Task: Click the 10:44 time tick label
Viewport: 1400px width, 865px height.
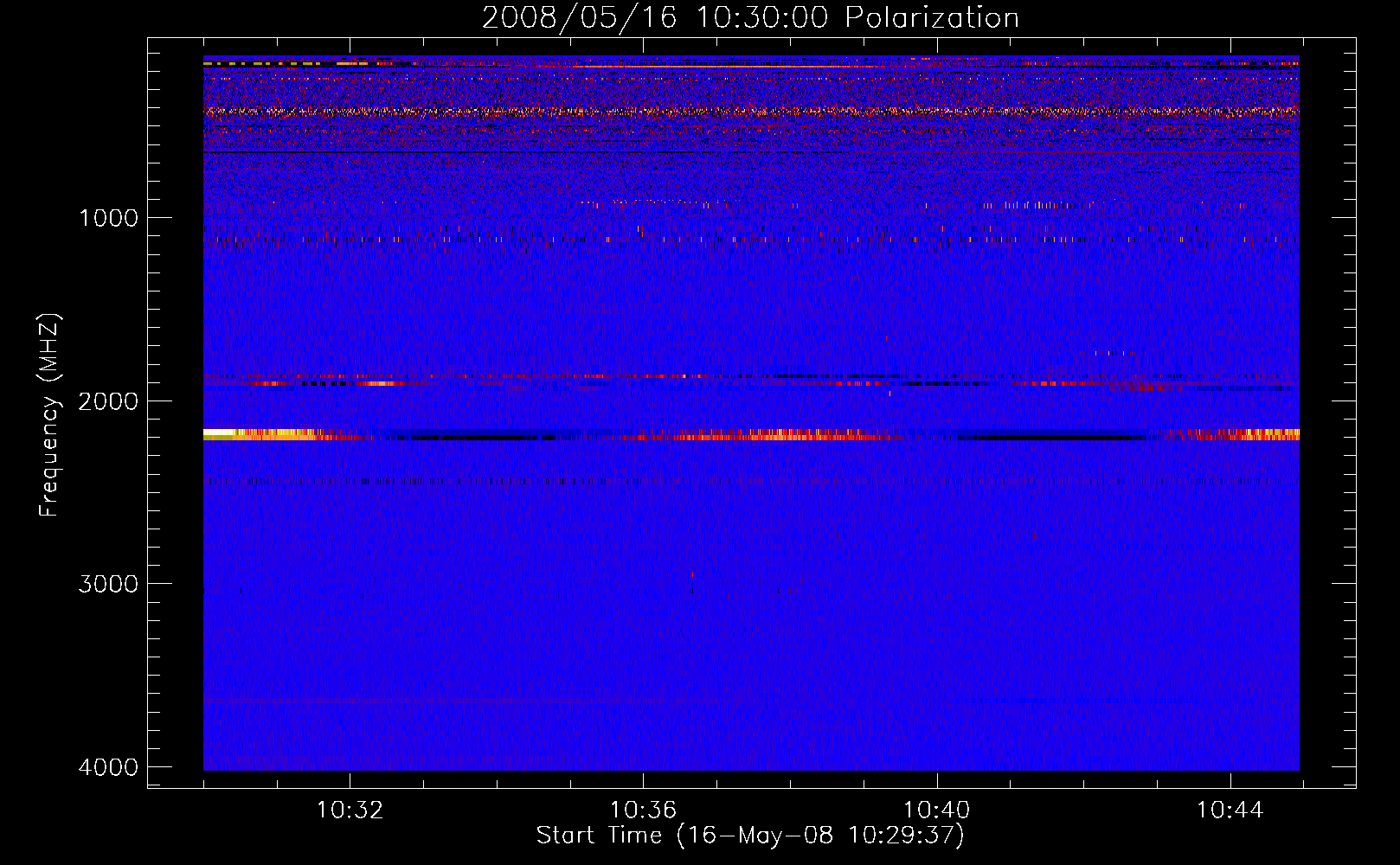Action: click(x=1230, y=811)
